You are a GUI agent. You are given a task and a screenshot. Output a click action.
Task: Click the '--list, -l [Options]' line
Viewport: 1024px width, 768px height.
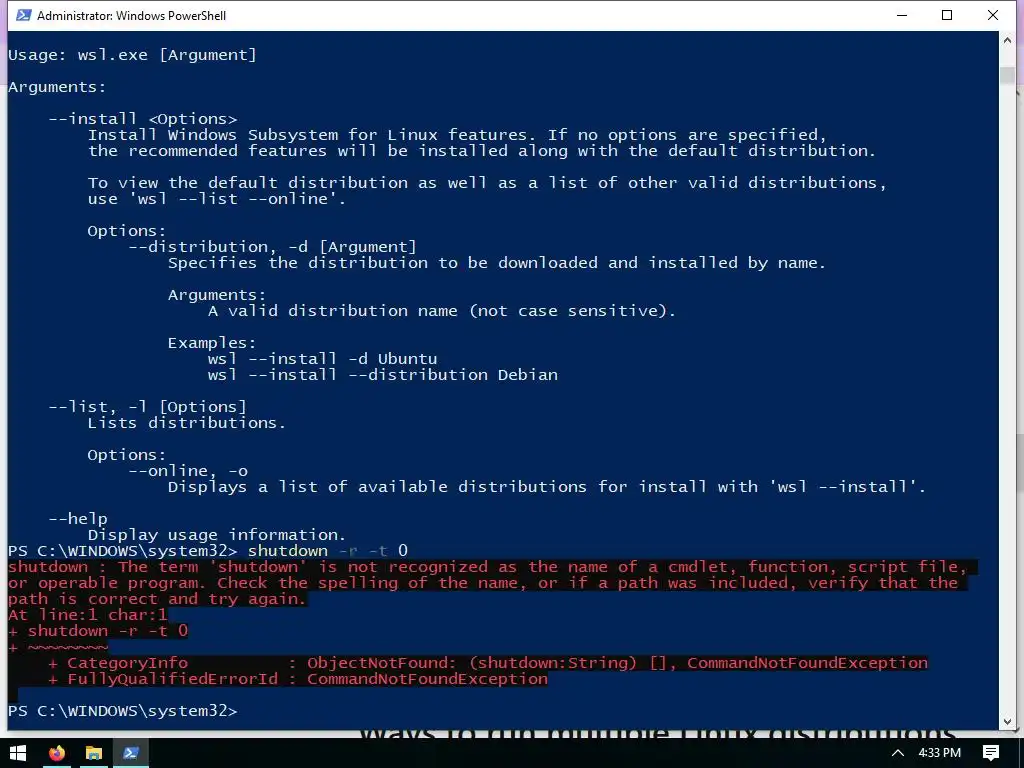148,407
